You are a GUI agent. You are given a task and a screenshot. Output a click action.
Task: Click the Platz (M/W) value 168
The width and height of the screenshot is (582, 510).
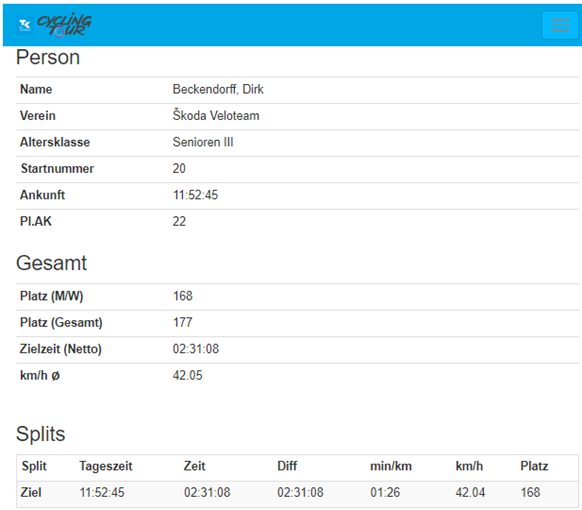tap(183, 296)
